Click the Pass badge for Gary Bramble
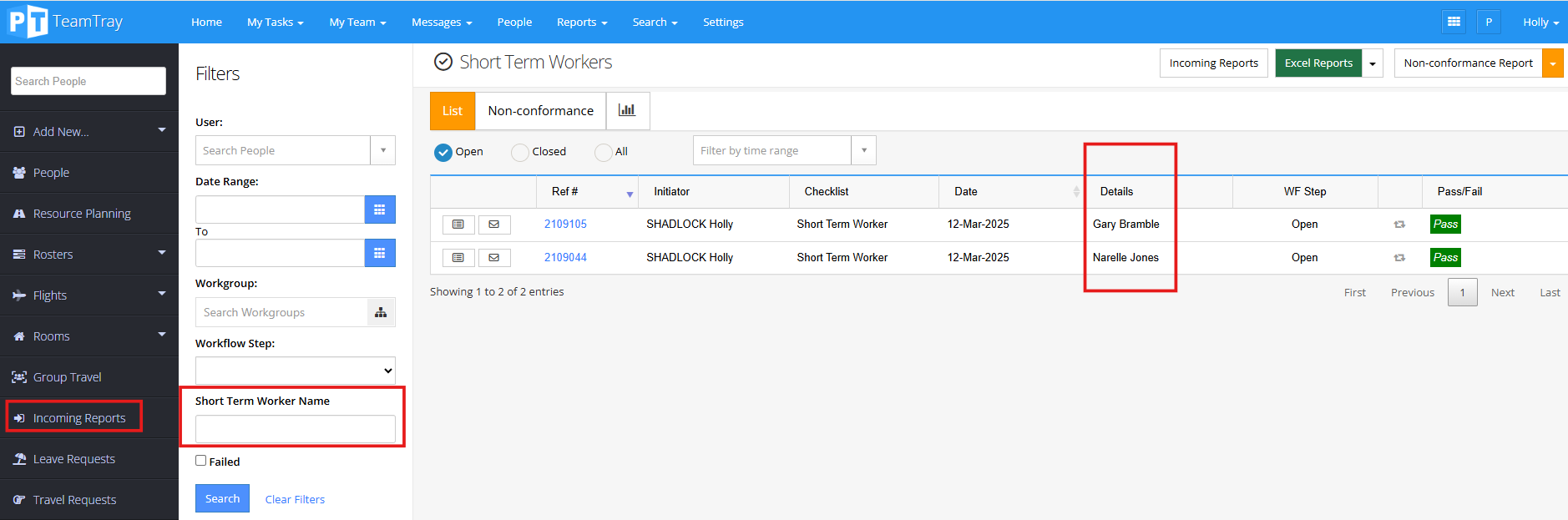This screenshot has width=1568, height=520. click(x=1445, y=225)
